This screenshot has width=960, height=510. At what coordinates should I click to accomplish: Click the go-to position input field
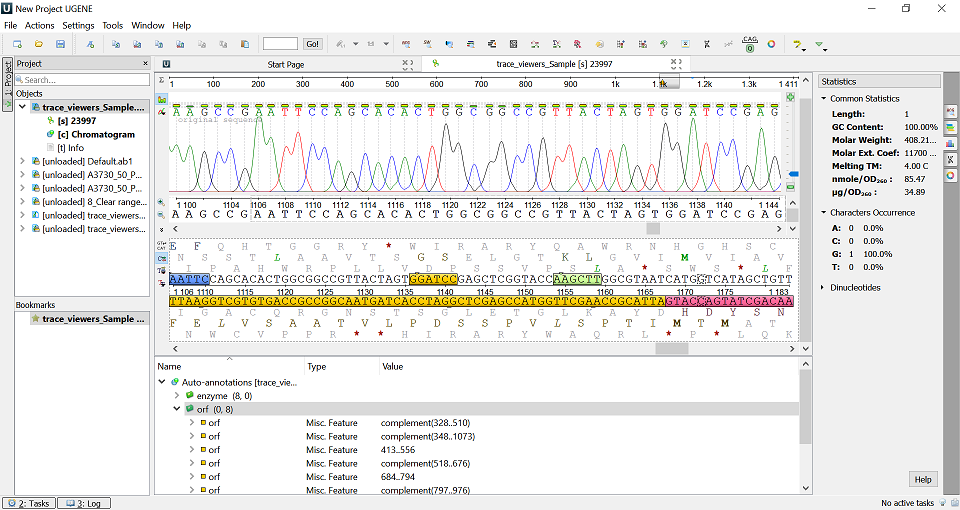tap(280, 44)
